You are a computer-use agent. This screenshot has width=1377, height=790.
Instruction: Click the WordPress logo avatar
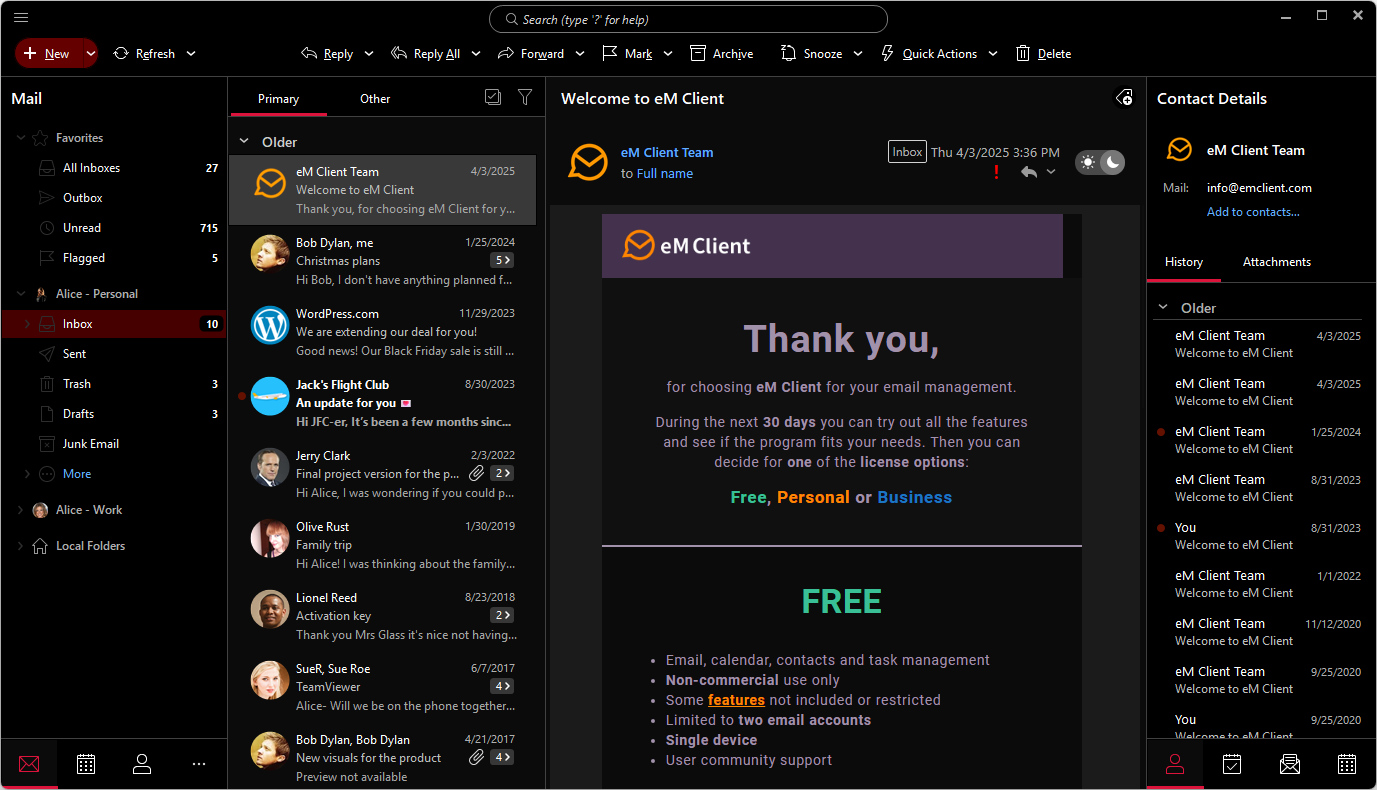pos(270,325)
